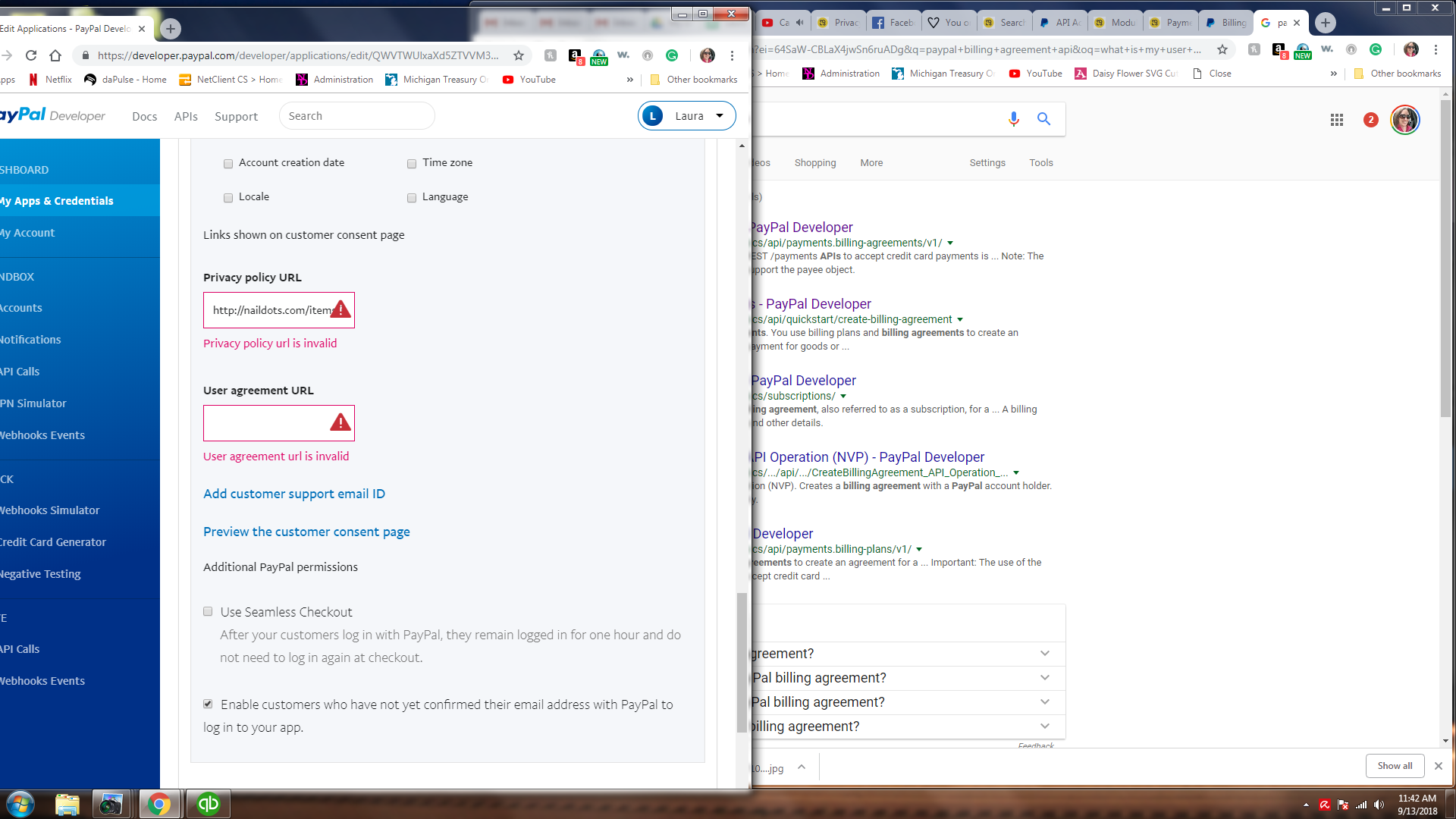The image size is (1456, 819).
Task: Open Google apps grid
Action: tap(1337, 120)
